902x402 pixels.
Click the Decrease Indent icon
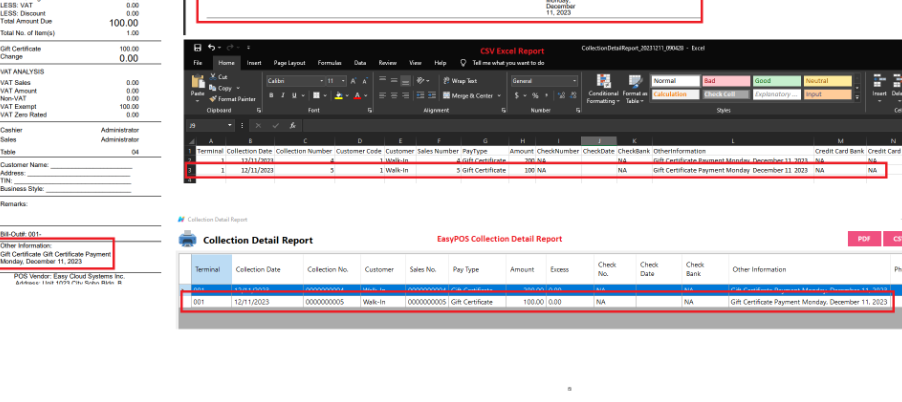pos(419,95)
